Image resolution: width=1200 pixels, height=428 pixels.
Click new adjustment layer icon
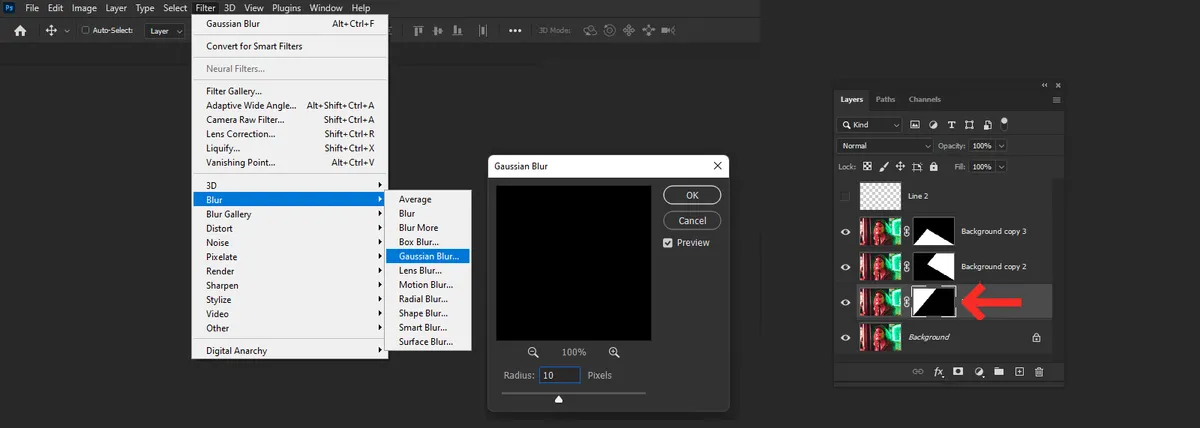point(978,372)
